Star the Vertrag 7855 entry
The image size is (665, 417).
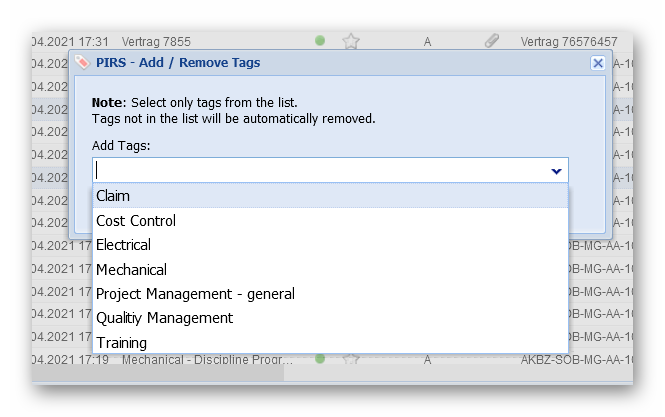click(x=351, y=41)
